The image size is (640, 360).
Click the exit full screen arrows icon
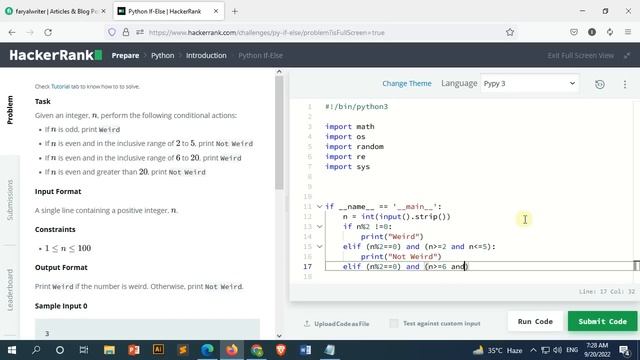pos(627,56)
